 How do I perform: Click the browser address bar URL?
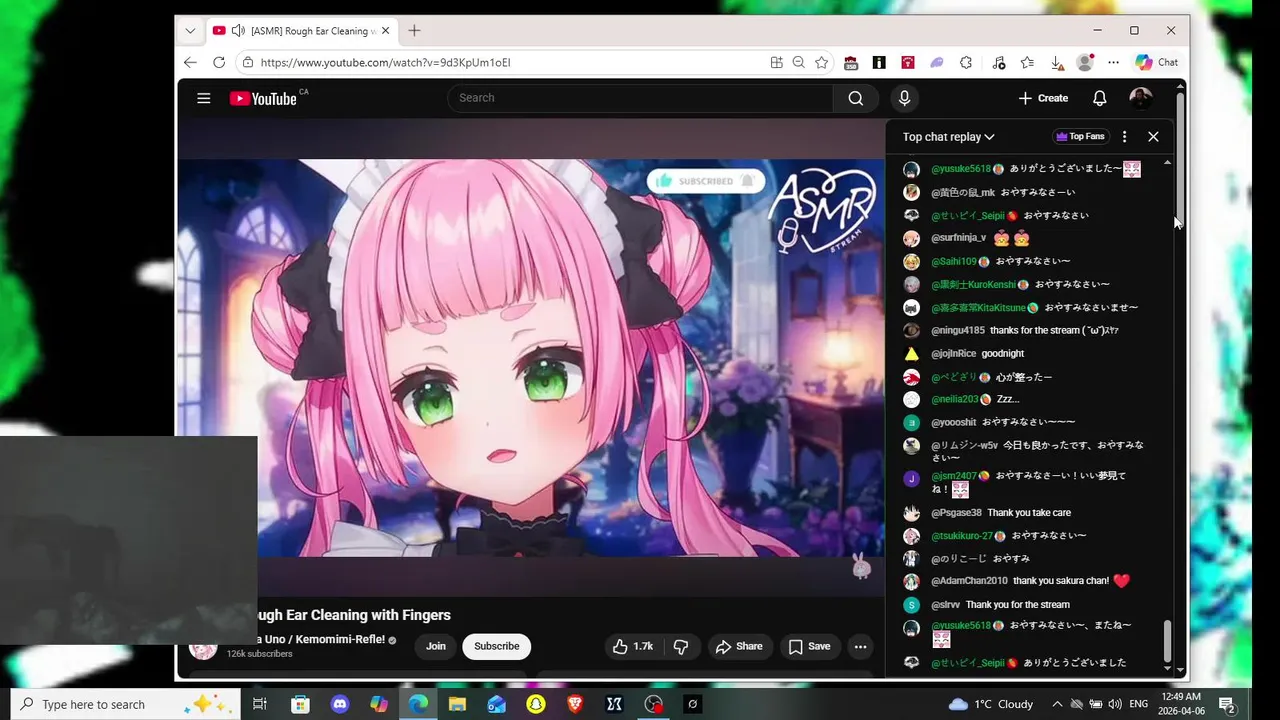[x=385, y=62]
